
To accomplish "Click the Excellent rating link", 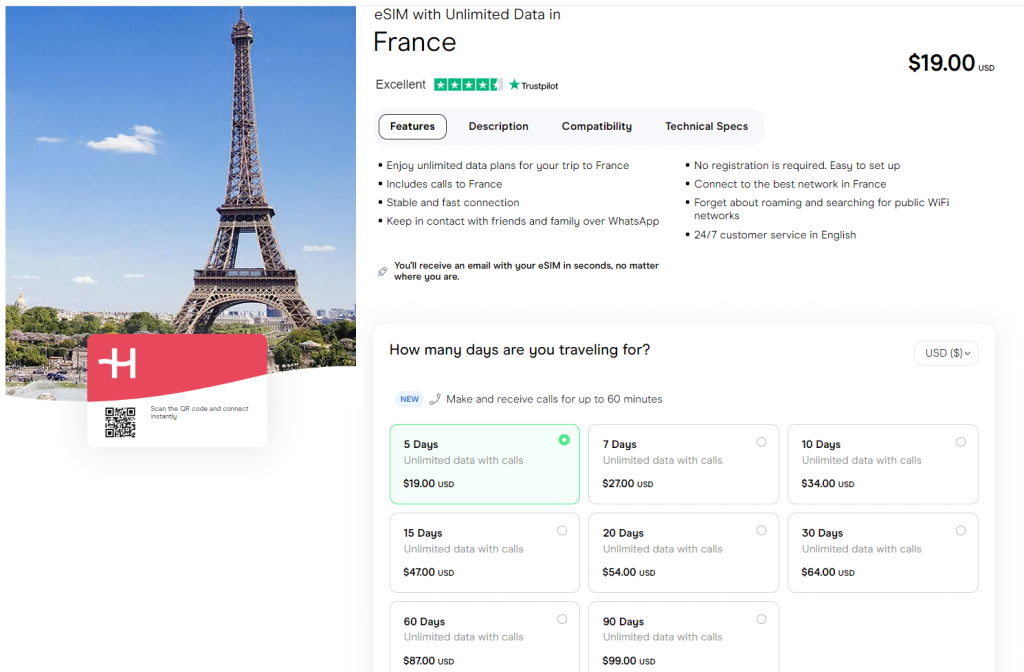I will click(400, 85).
